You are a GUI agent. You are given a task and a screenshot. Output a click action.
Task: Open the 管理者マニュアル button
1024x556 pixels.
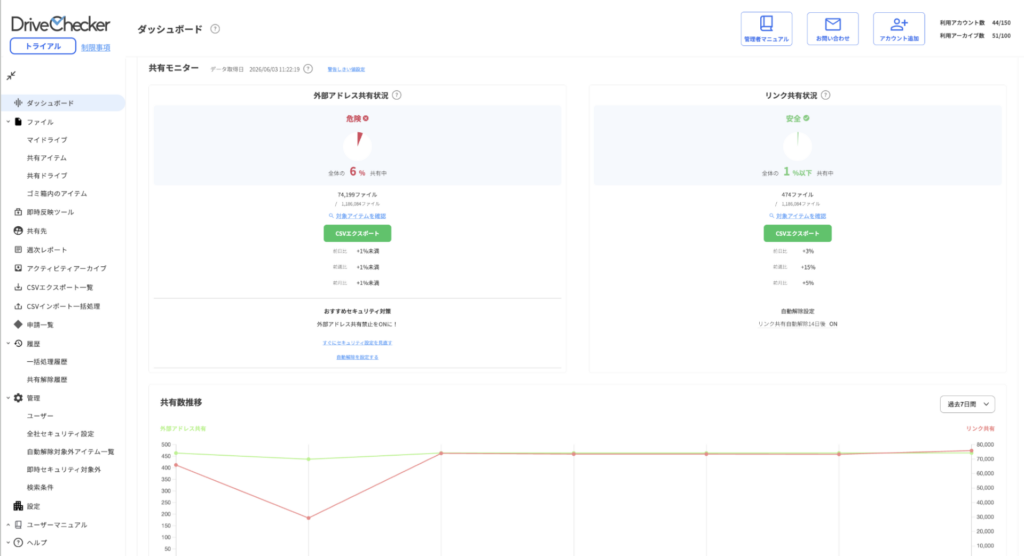coord(767,29)
